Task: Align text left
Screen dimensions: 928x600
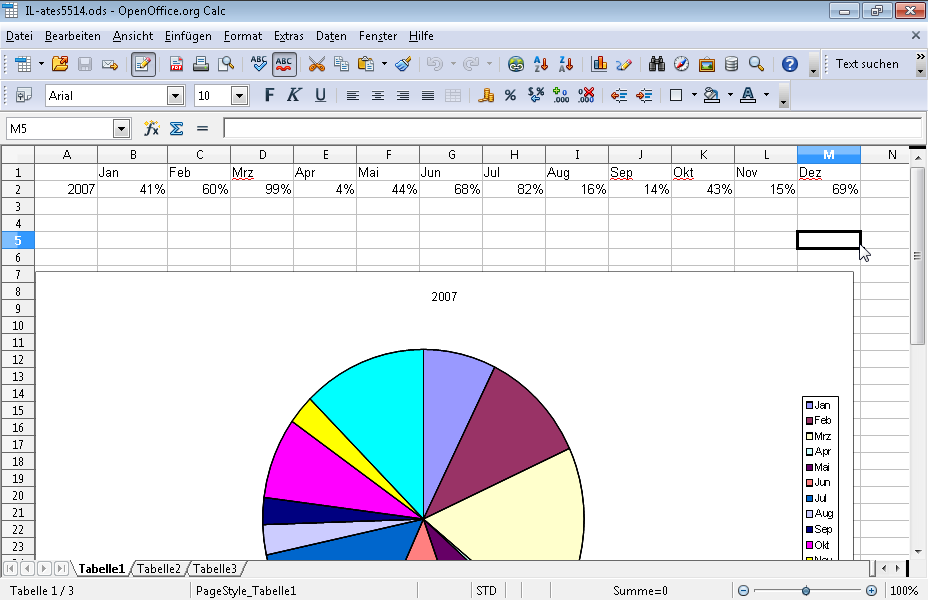Action: pos(353,95)
